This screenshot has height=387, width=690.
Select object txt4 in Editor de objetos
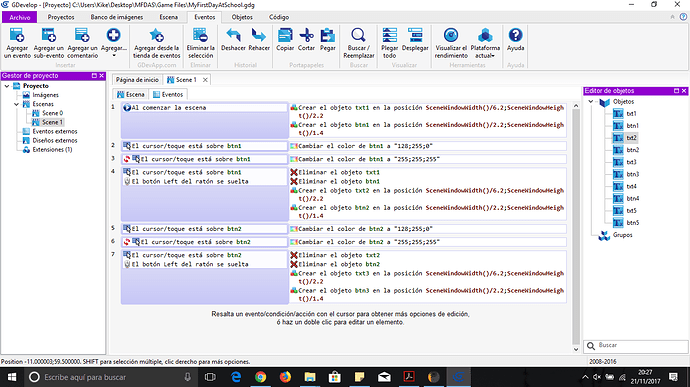click(x=631, y=186)
